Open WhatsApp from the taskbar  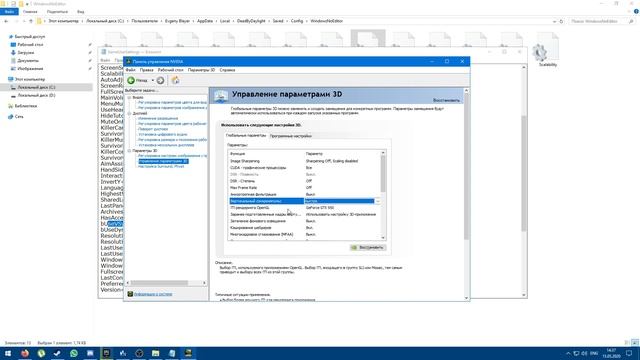click(73, 353)
